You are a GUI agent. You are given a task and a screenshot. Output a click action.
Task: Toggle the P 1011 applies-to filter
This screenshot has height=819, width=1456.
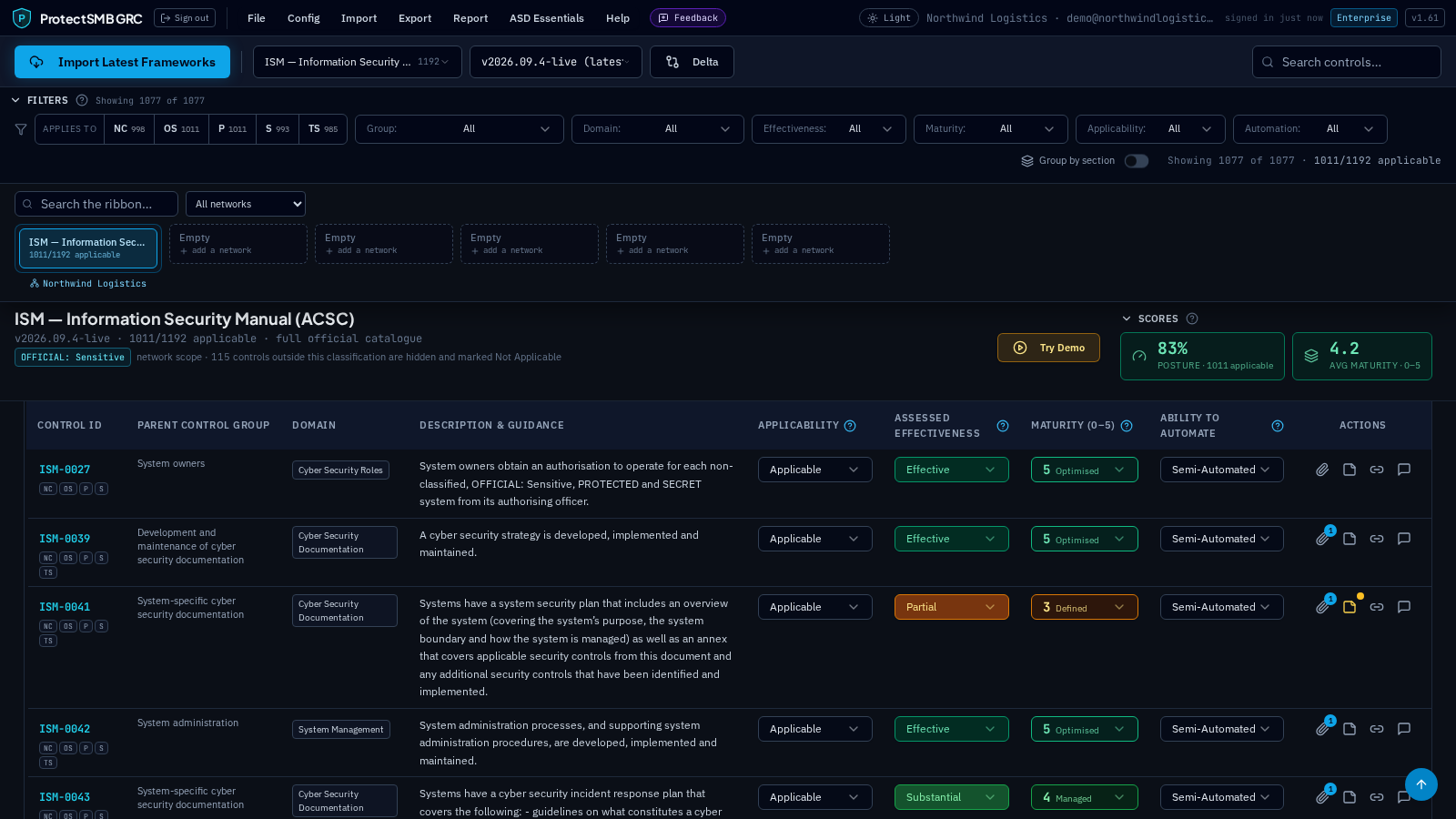point(232,129)
